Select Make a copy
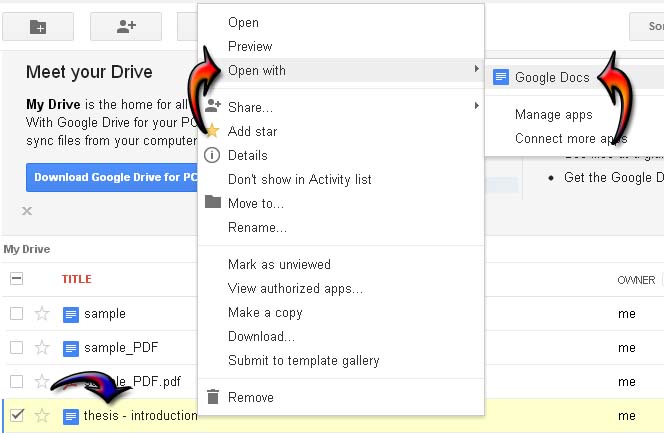This screenshot has height=437, width=664. coord(341,313)
